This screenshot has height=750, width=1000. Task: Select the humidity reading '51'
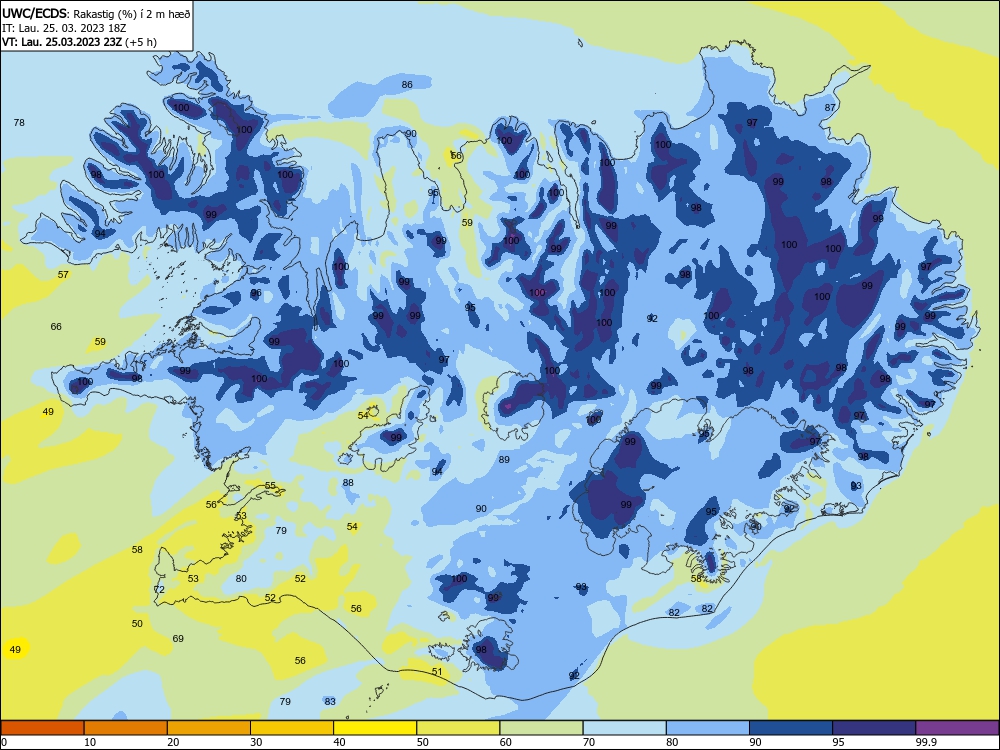coord(437,672)
